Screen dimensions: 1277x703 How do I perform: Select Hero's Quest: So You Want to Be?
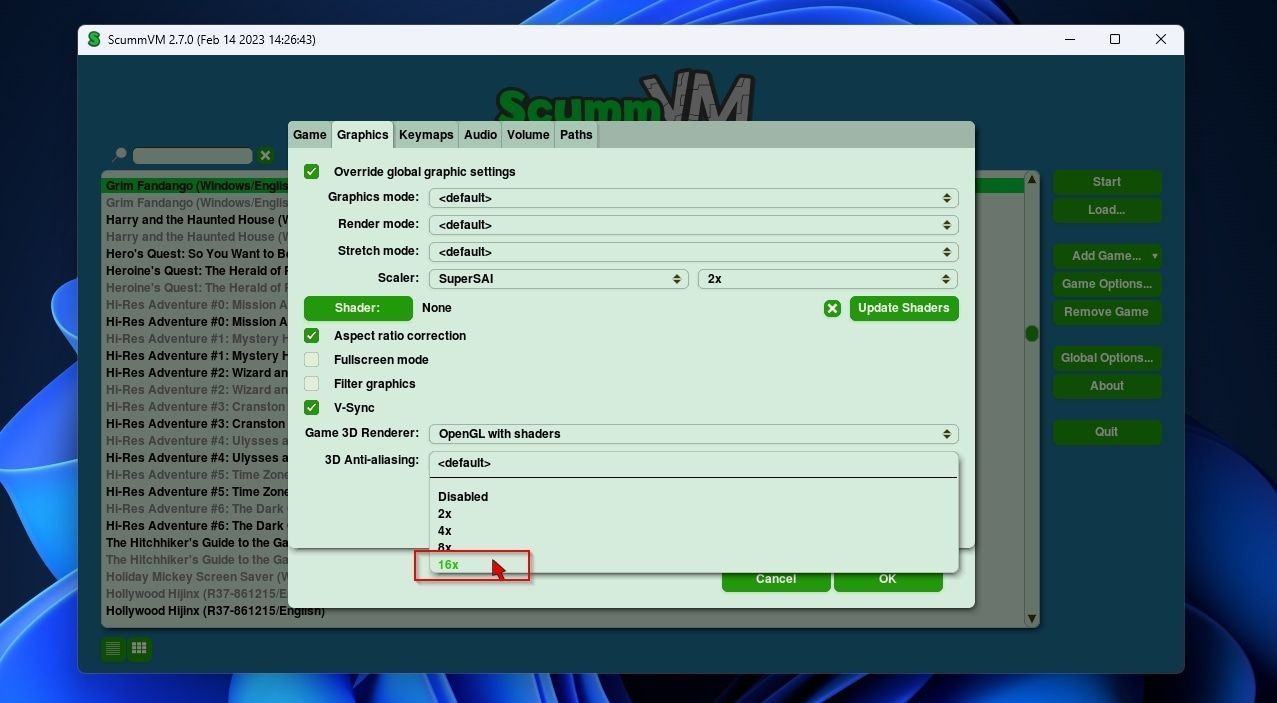196,254
